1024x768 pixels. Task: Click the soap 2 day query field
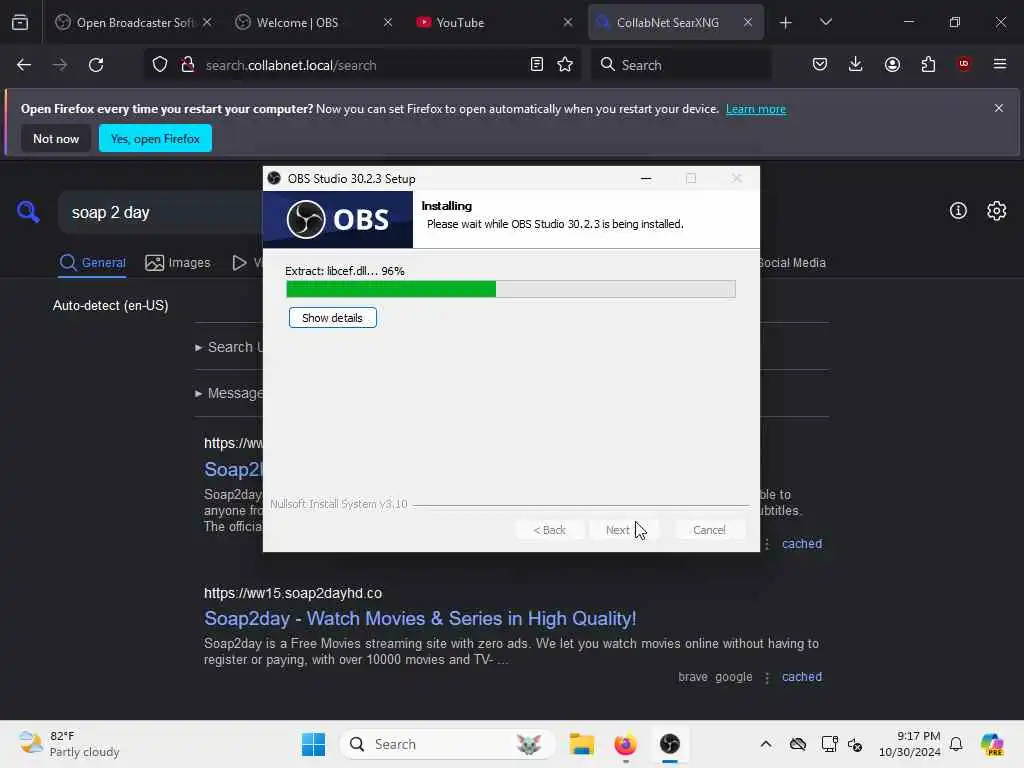coord(163,212)
